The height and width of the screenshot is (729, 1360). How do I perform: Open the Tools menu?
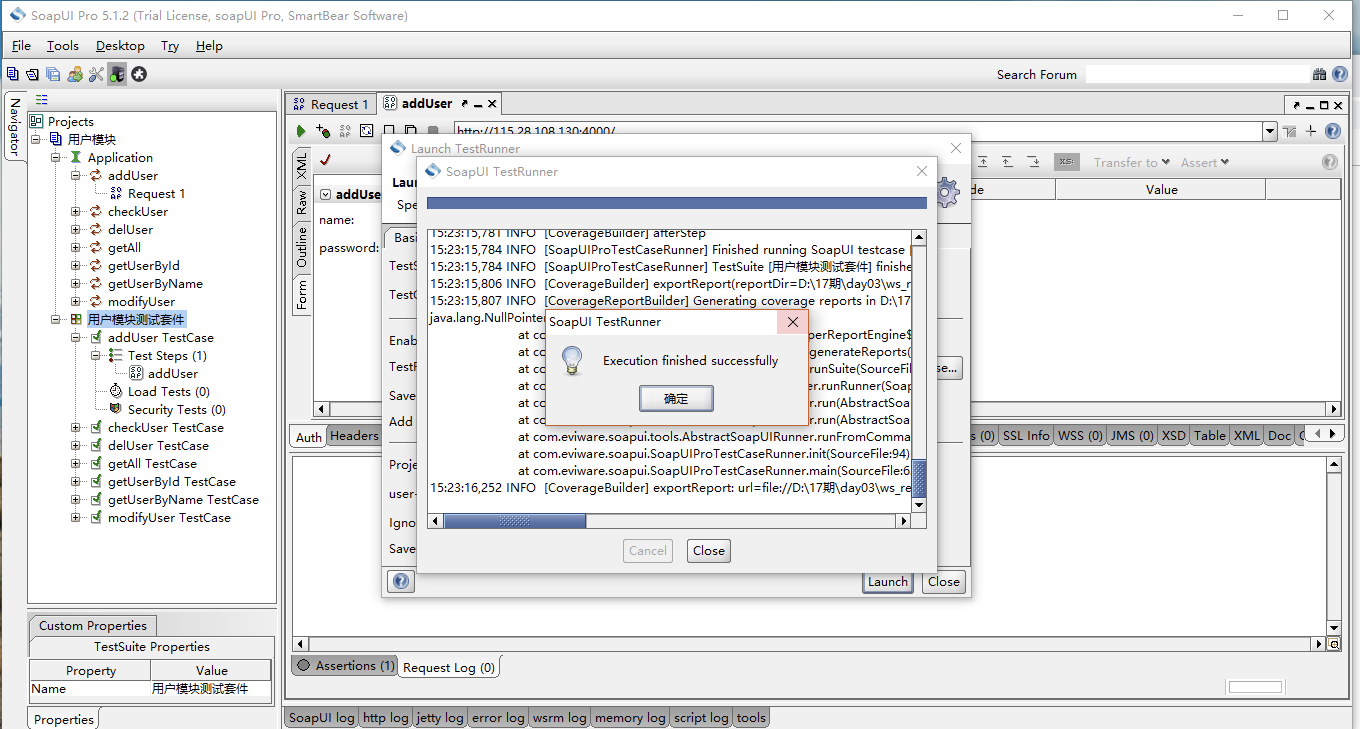pos(62,46)
